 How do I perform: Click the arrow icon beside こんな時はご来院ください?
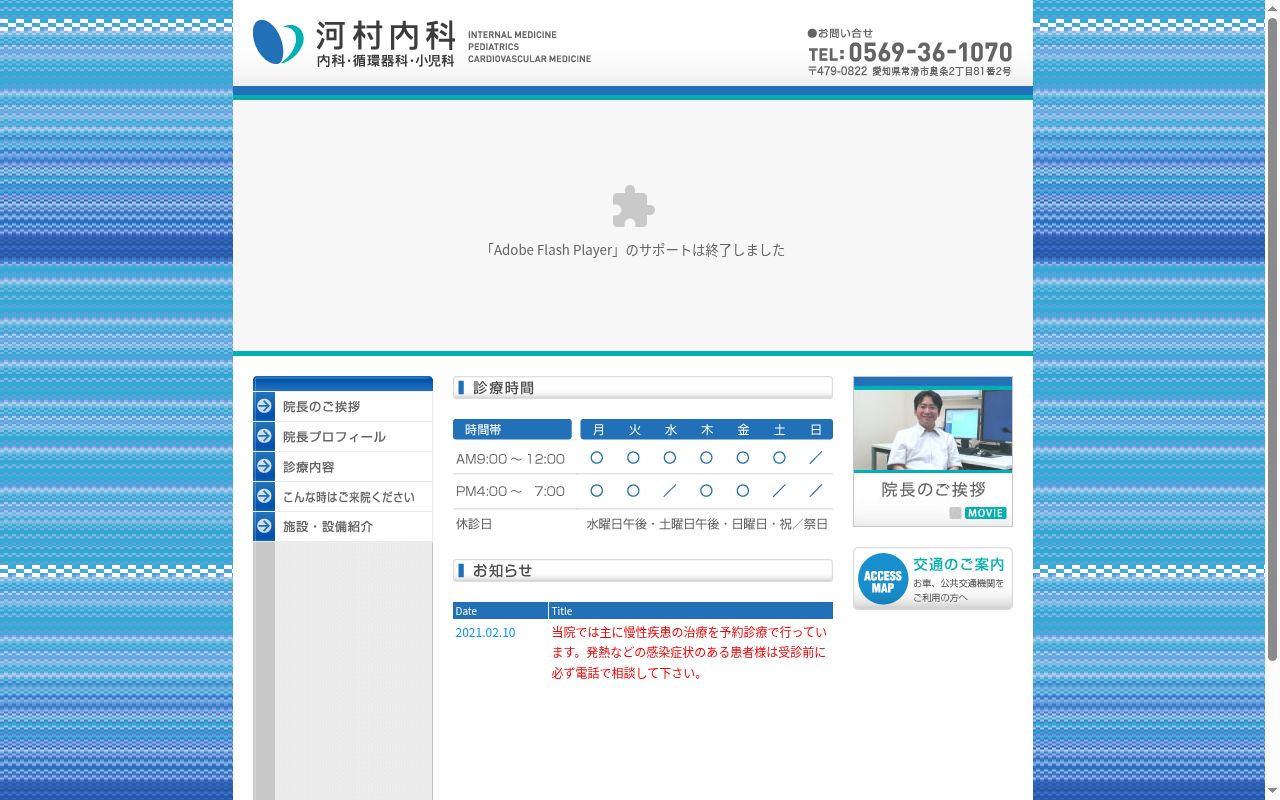point(264,496)
